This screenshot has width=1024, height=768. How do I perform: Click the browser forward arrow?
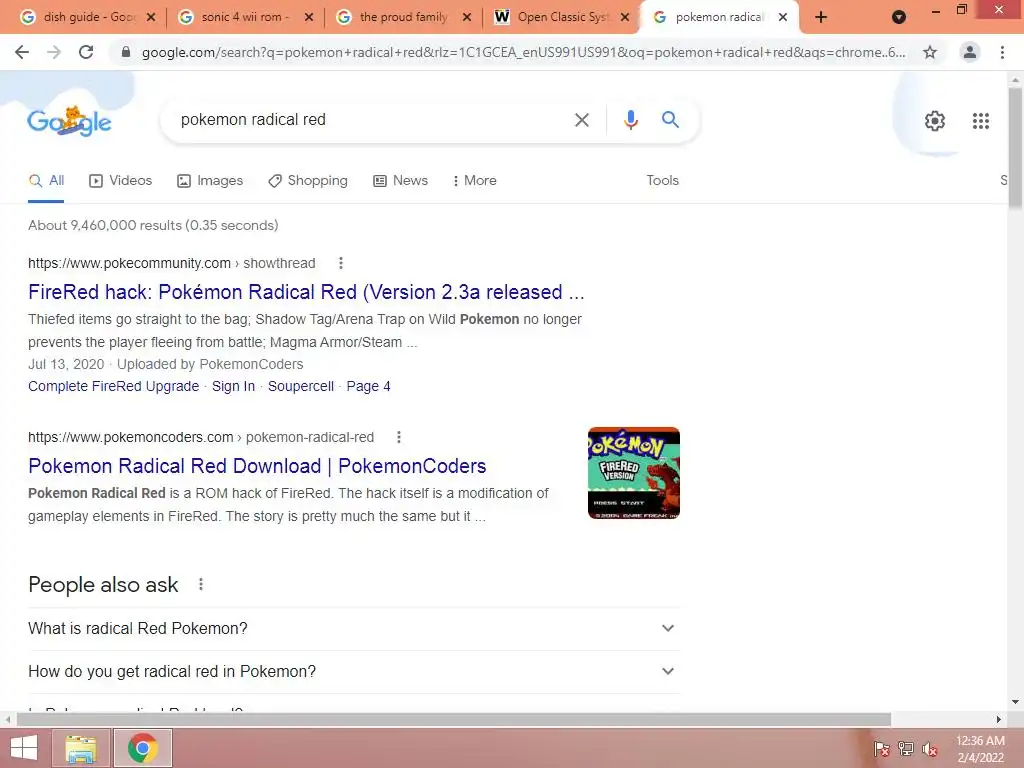54,52
